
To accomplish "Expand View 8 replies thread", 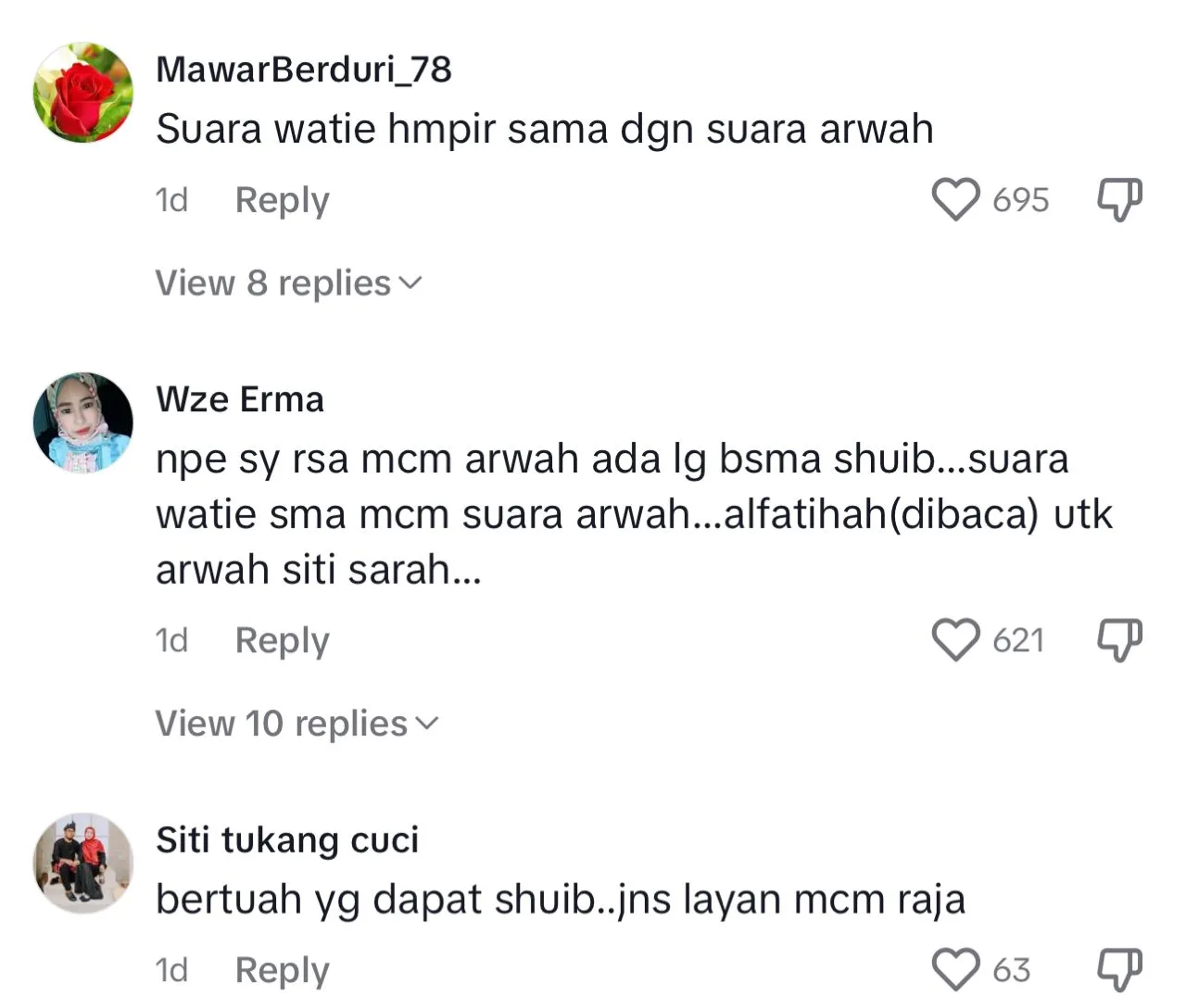I will 288,283.
